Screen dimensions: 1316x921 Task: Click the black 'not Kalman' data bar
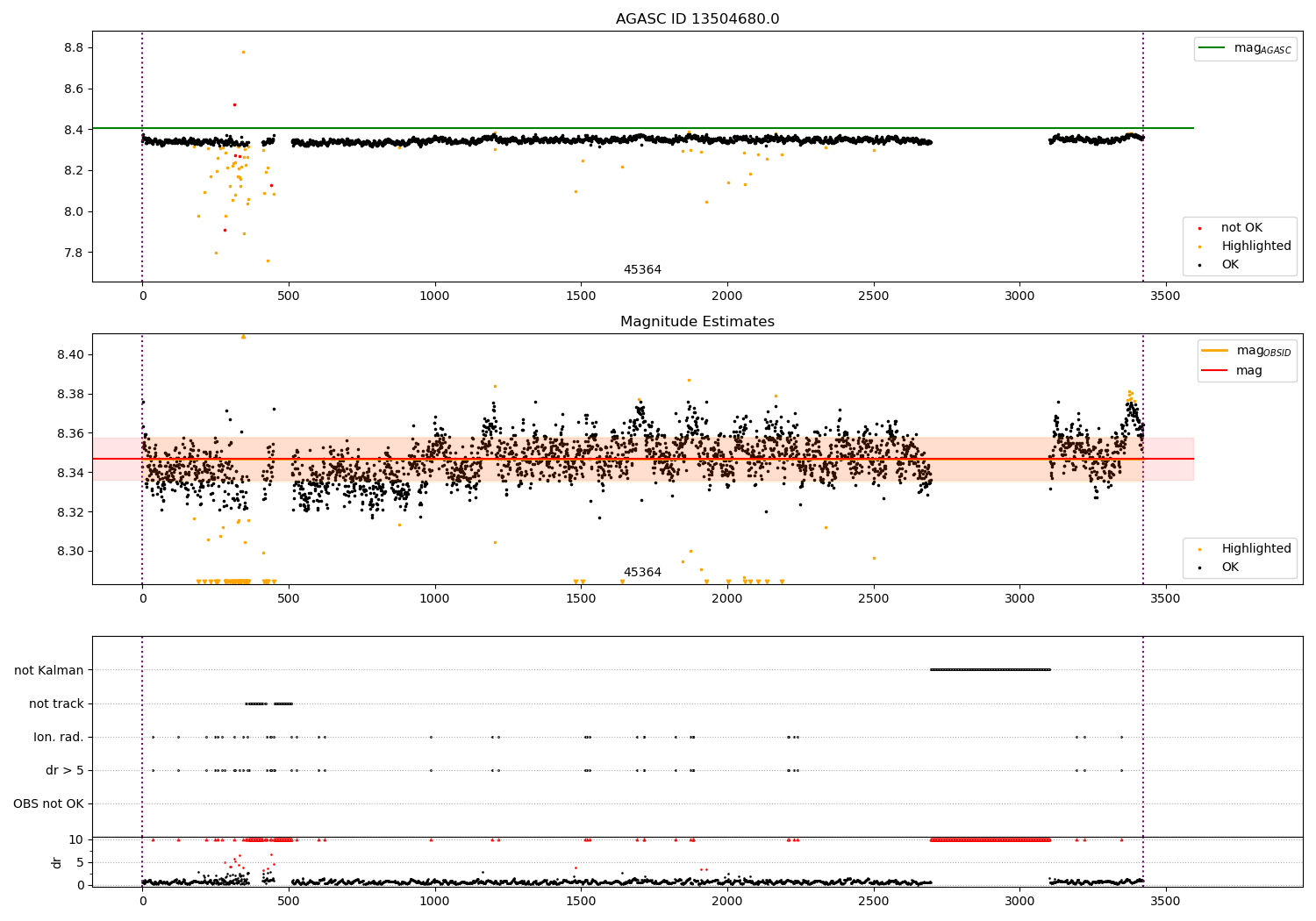tap(991, 670)
